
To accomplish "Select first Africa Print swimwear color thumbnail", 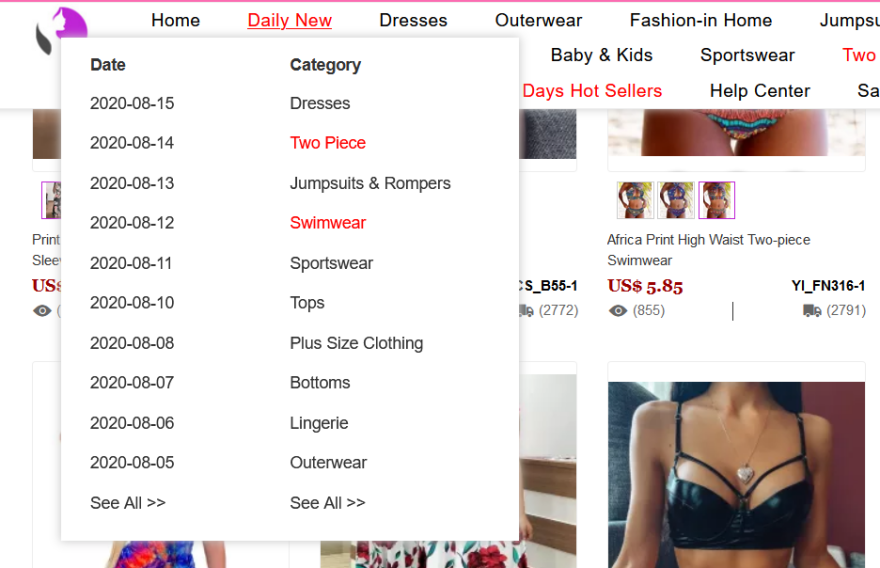I will 635,200.
